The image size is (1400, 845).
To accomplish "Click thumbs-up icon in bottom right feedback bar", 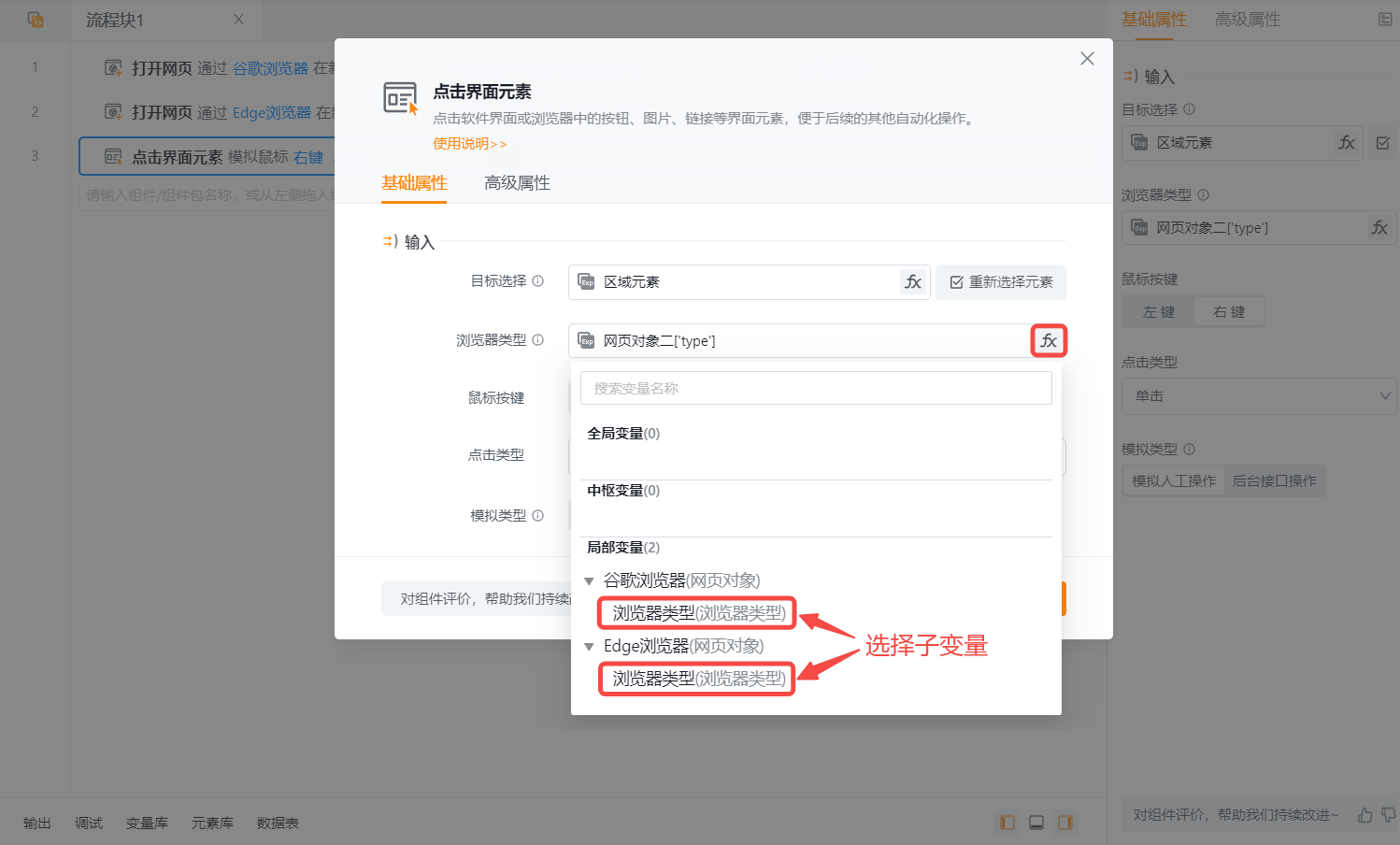I will point(1365,815).
